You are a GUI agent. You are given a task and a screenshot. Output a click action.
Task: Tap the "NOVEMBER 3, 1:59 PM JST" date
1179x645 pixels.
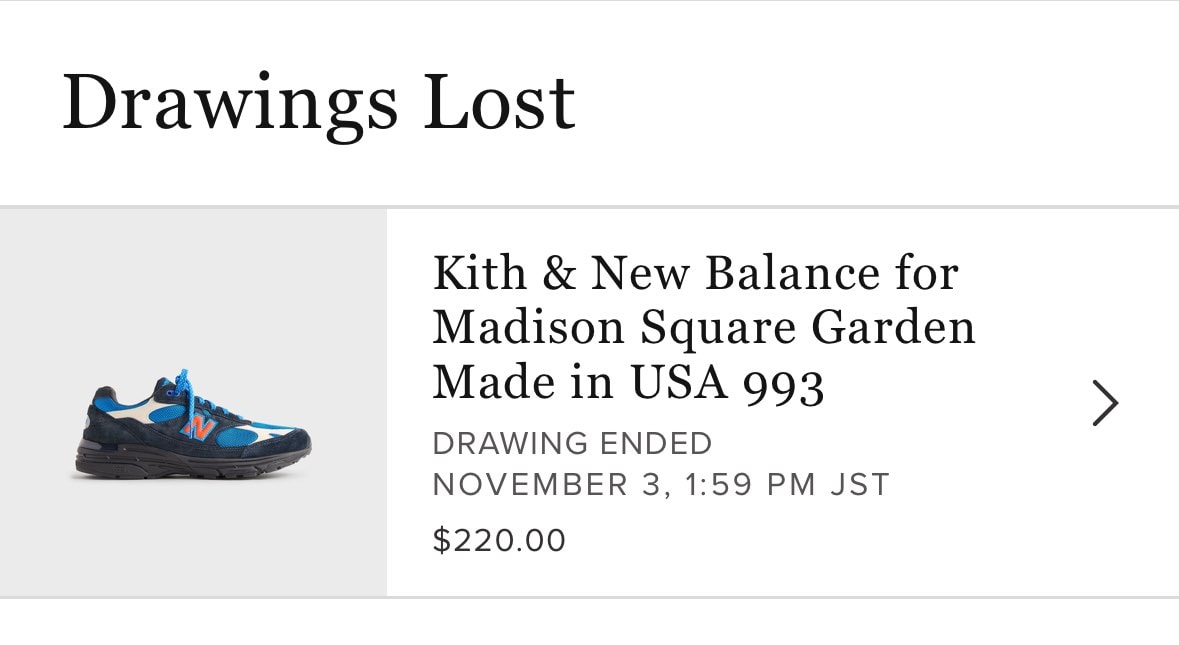[660, 485]
